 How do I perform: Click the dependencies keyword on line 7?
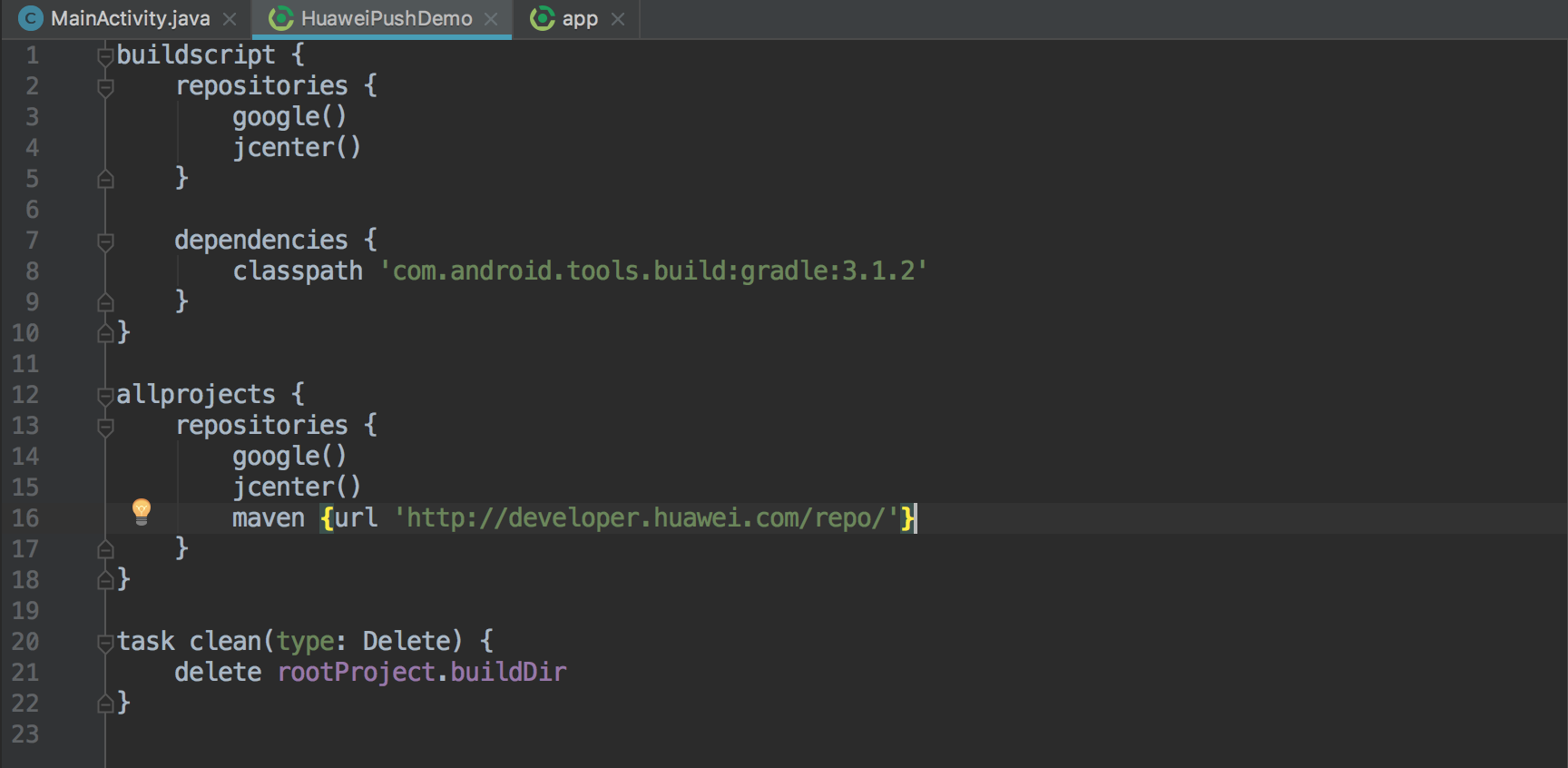click(261, 240)
